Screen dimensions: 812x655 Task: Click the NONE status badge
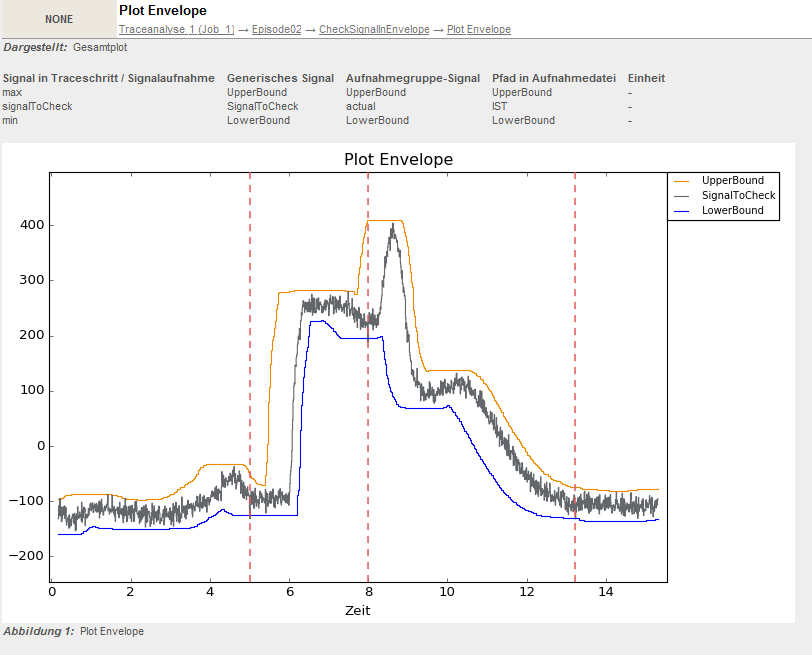(59, 19)
